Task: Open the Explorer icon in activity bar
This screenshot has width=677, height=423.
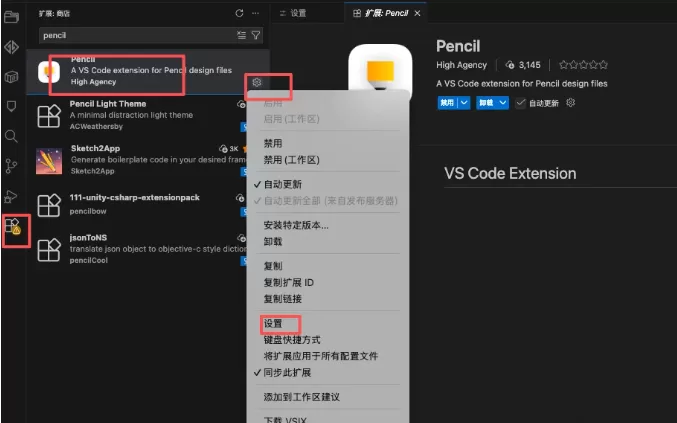Action: coord(12,19)
